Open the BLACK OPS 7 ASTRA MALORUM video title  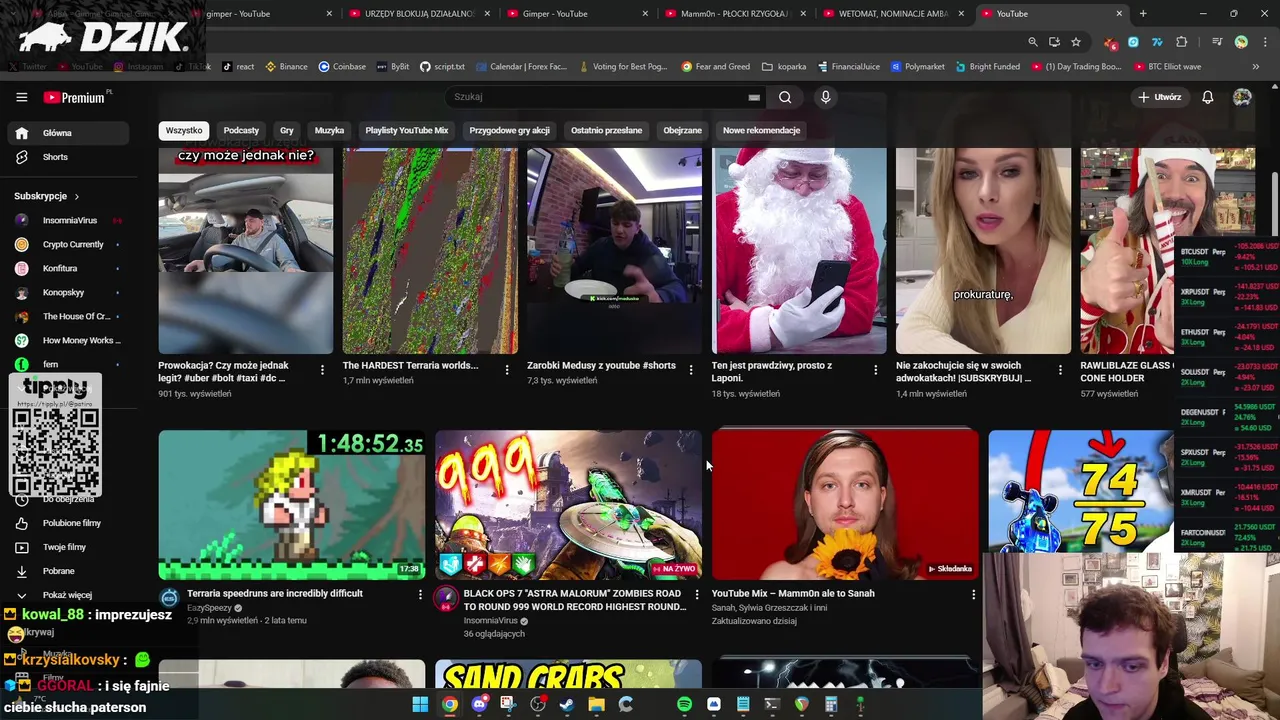574,600
